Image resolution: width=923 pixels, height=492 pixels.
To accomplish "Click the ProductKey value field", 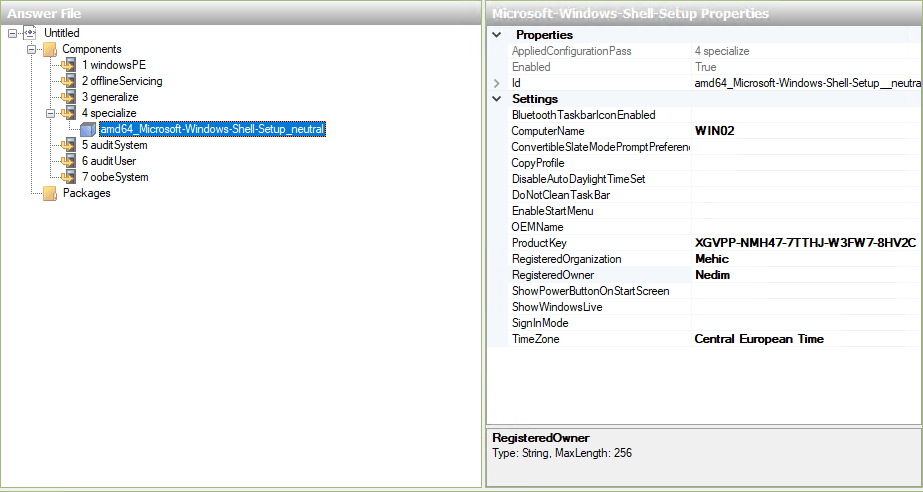I will click(804, 243).
